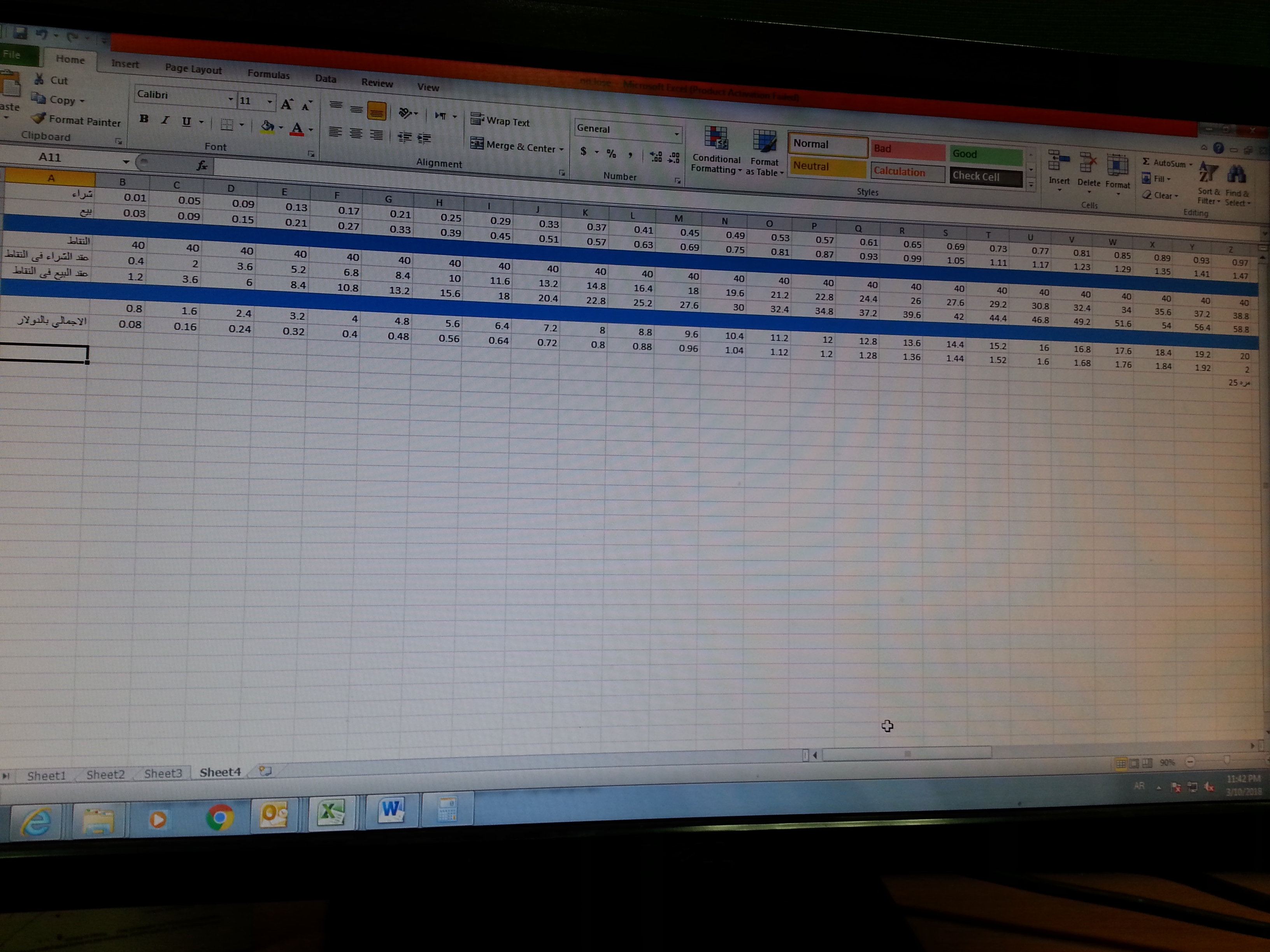
Task: Click the Percent Style icon
Action: tap(612, 153)
